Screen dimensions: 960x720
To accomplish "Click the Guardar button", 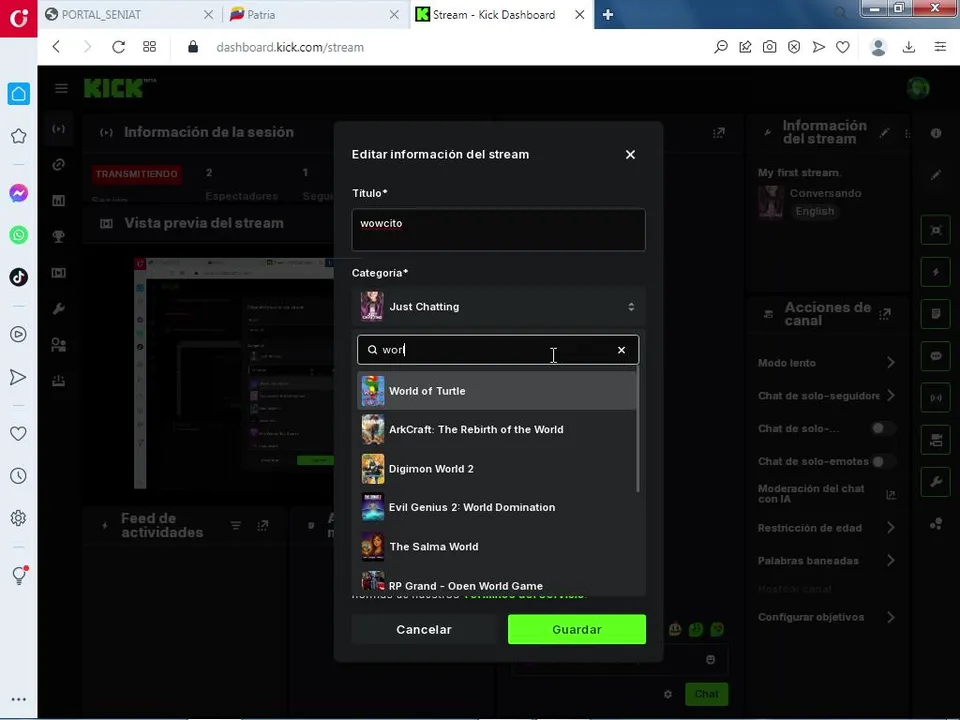I will [x=577, y=629].
